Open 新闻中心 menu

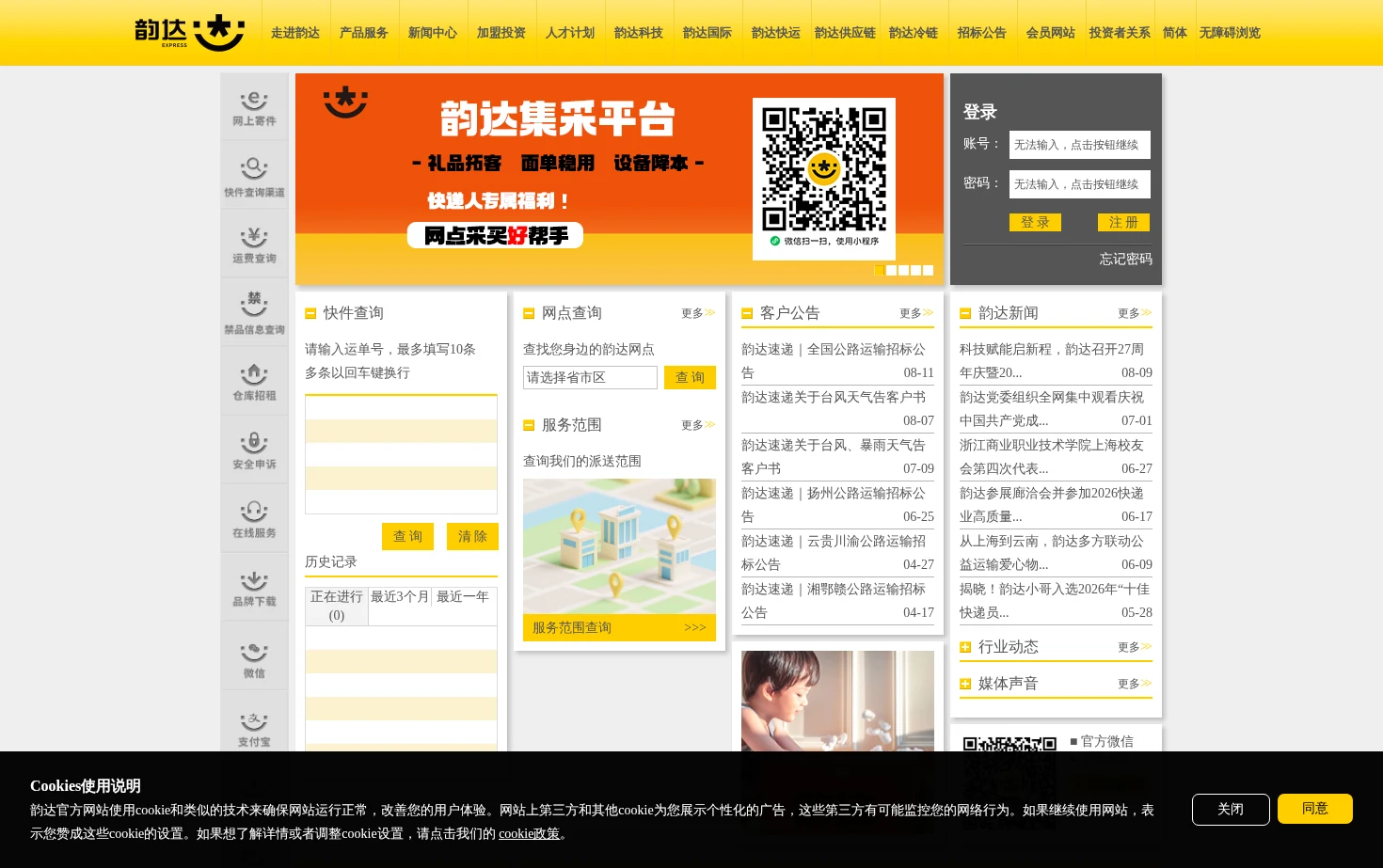tap(433, 33)
